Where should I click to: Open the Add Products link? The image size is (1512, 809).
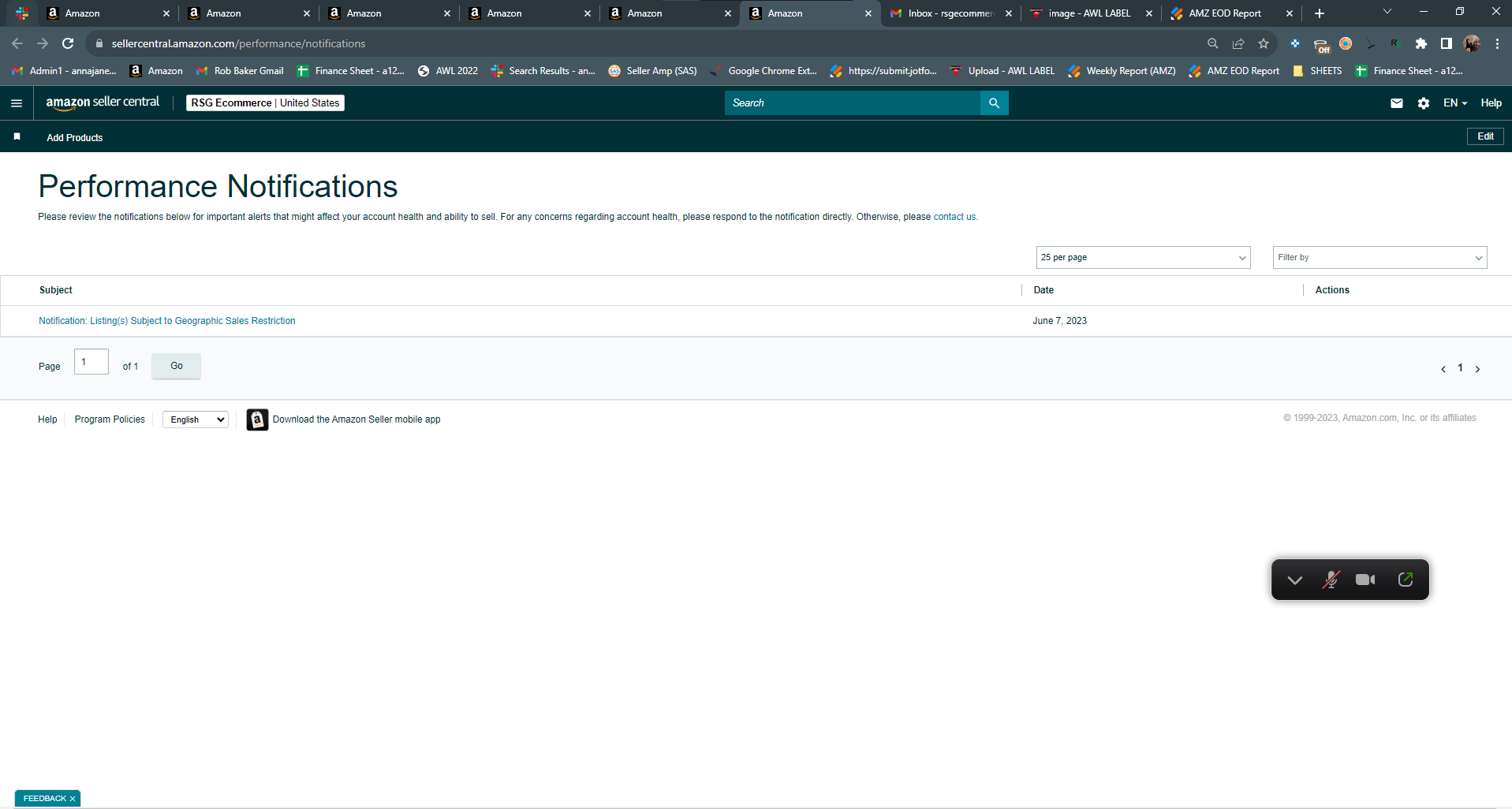pyautogui.click(x=75, y=138)
